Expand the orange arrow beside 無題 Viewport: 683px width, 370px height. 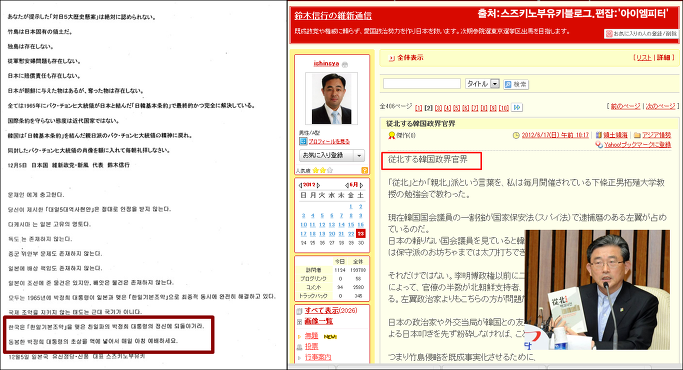[299, 336]
